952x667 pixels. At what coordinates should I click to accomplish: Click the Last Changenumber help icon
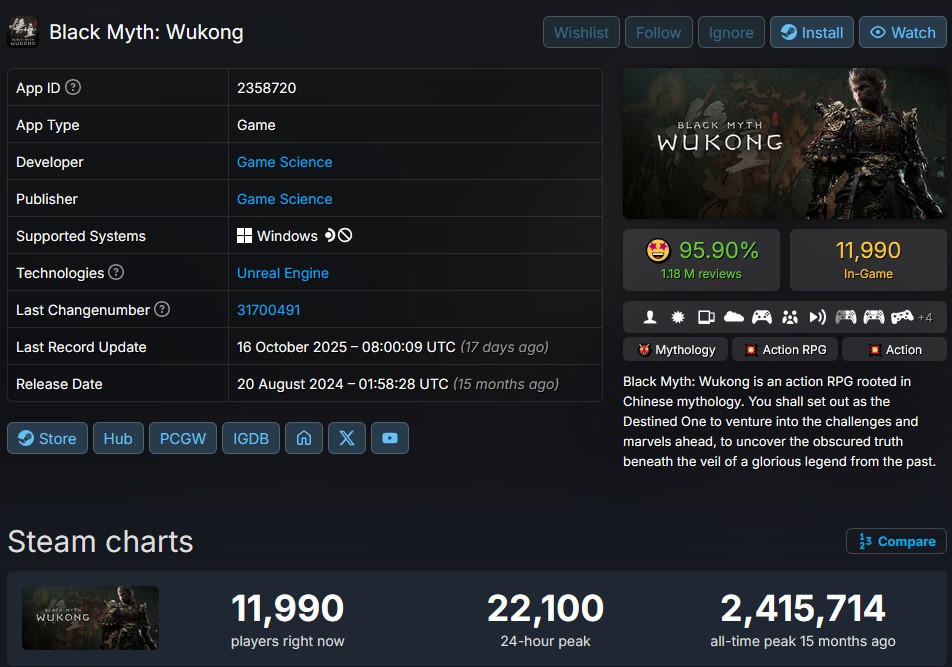click(x=162, y=310)
